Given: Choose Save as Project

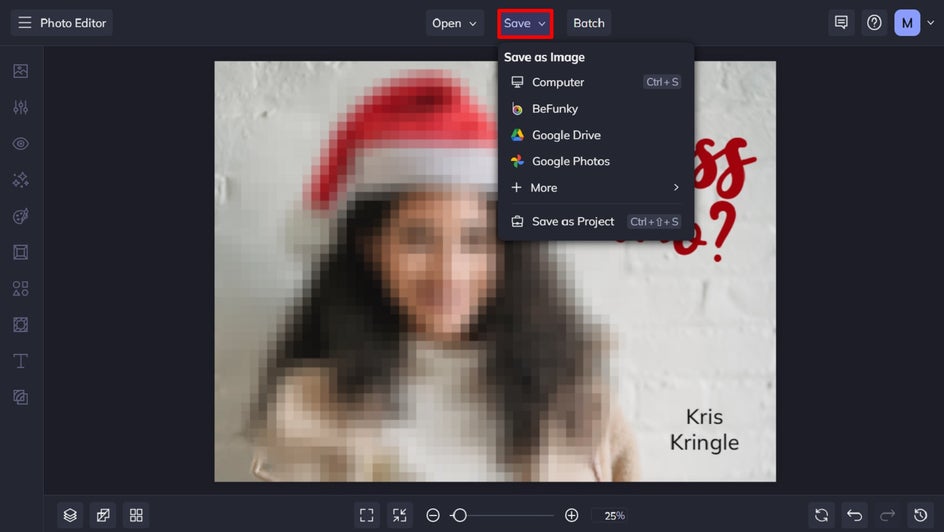Looking at the screenshot, I should pos(595,221).
